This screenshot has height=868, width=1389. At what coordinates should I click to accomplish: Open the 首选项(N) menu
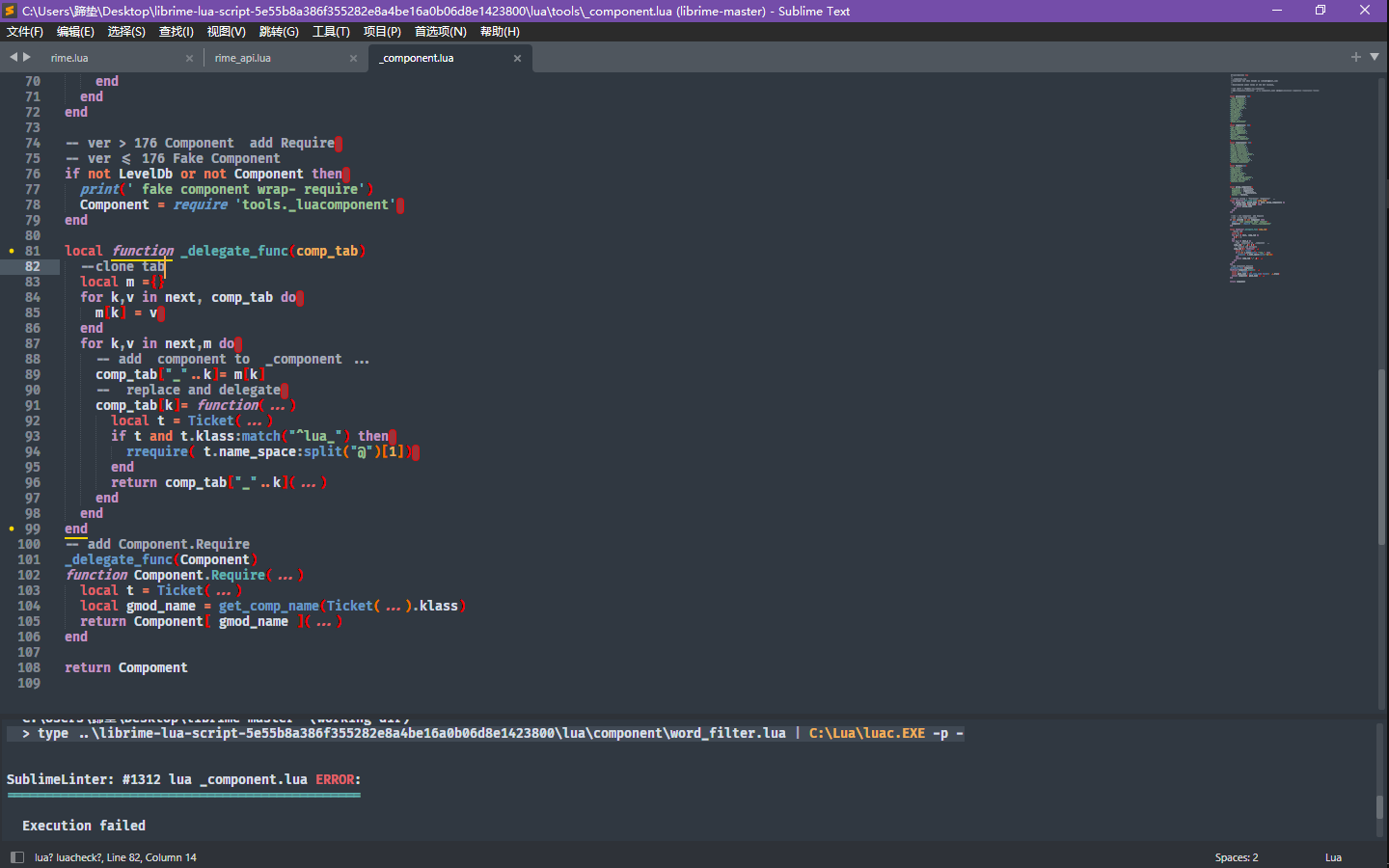(440, 31)
